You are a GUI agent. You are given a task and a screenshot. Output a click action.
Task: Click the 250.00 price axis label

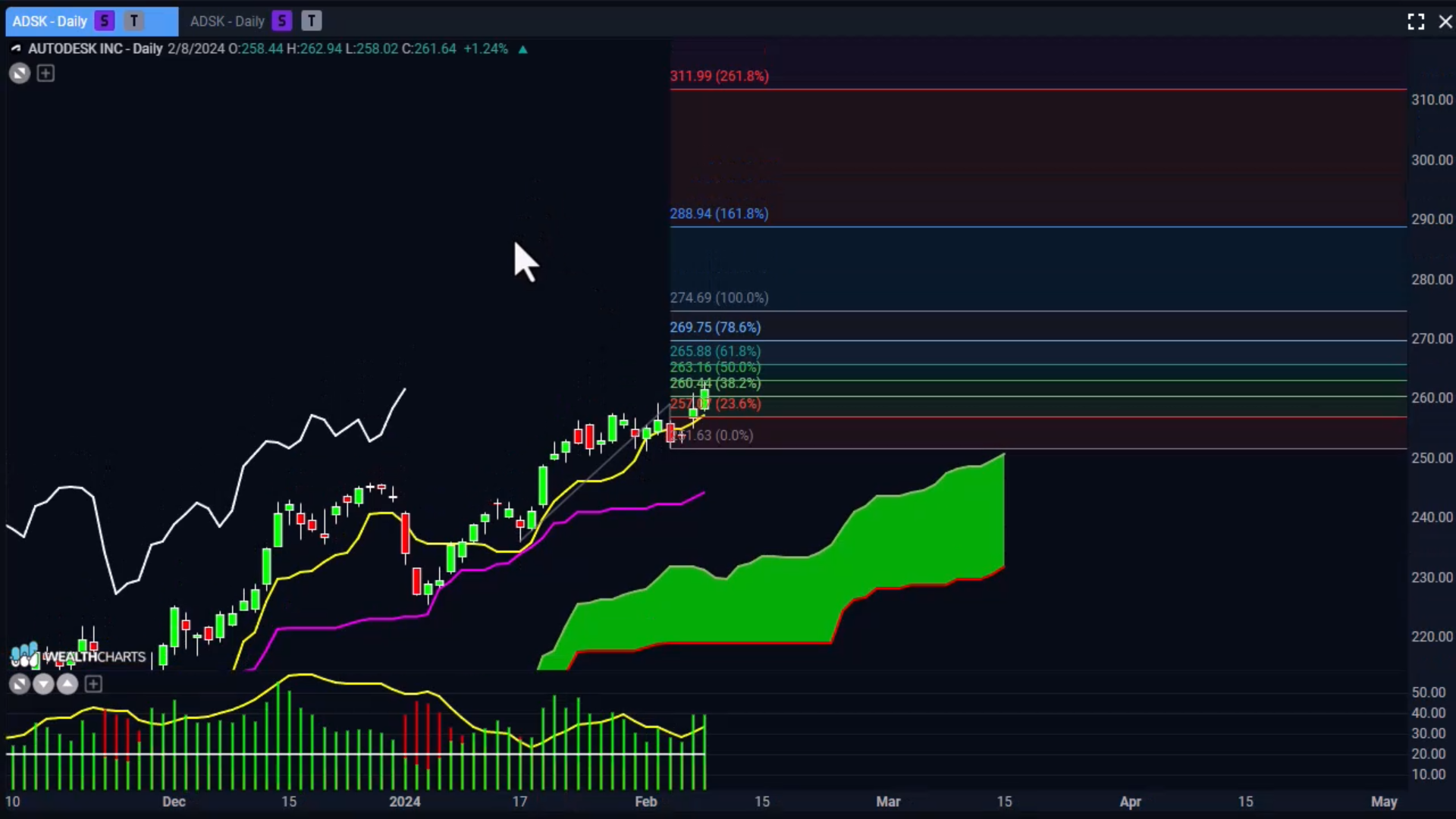(1432, 458)
